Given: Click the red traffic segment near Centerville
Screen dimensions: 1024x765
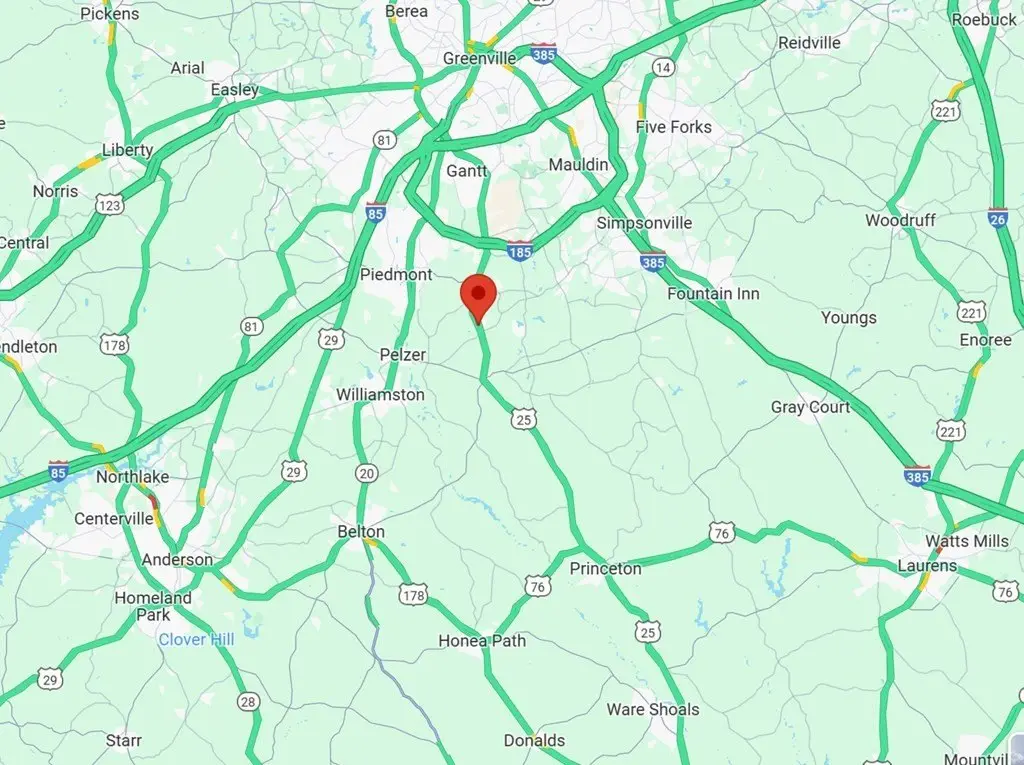Looking at the screenshot, I should pos(153,502).
